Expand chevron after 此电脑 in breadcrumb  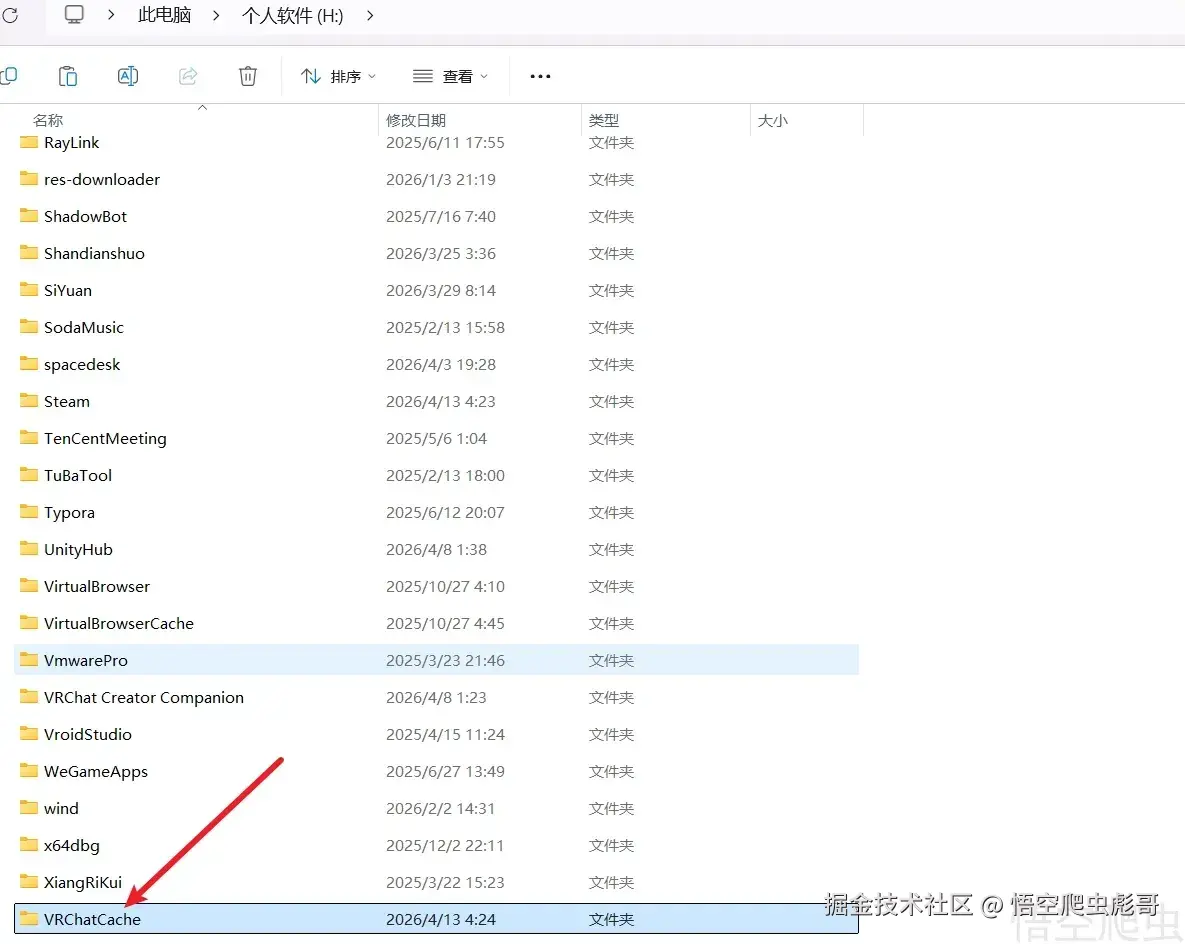pyautogui.click(x=216, y=15)
